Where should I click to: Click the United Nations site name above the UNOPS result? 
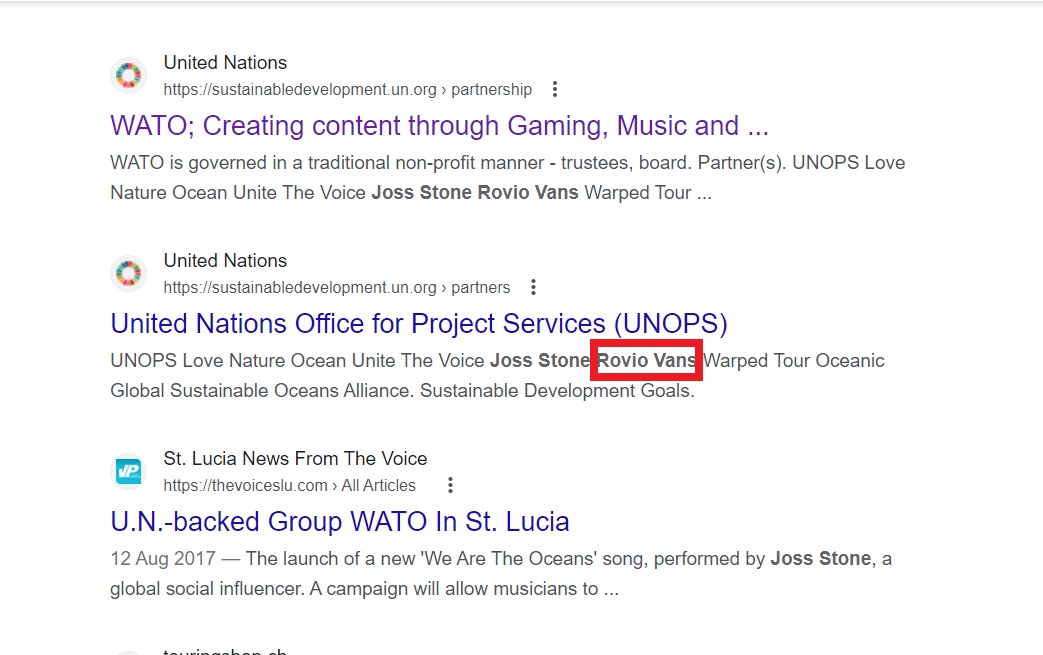point(225,261)
